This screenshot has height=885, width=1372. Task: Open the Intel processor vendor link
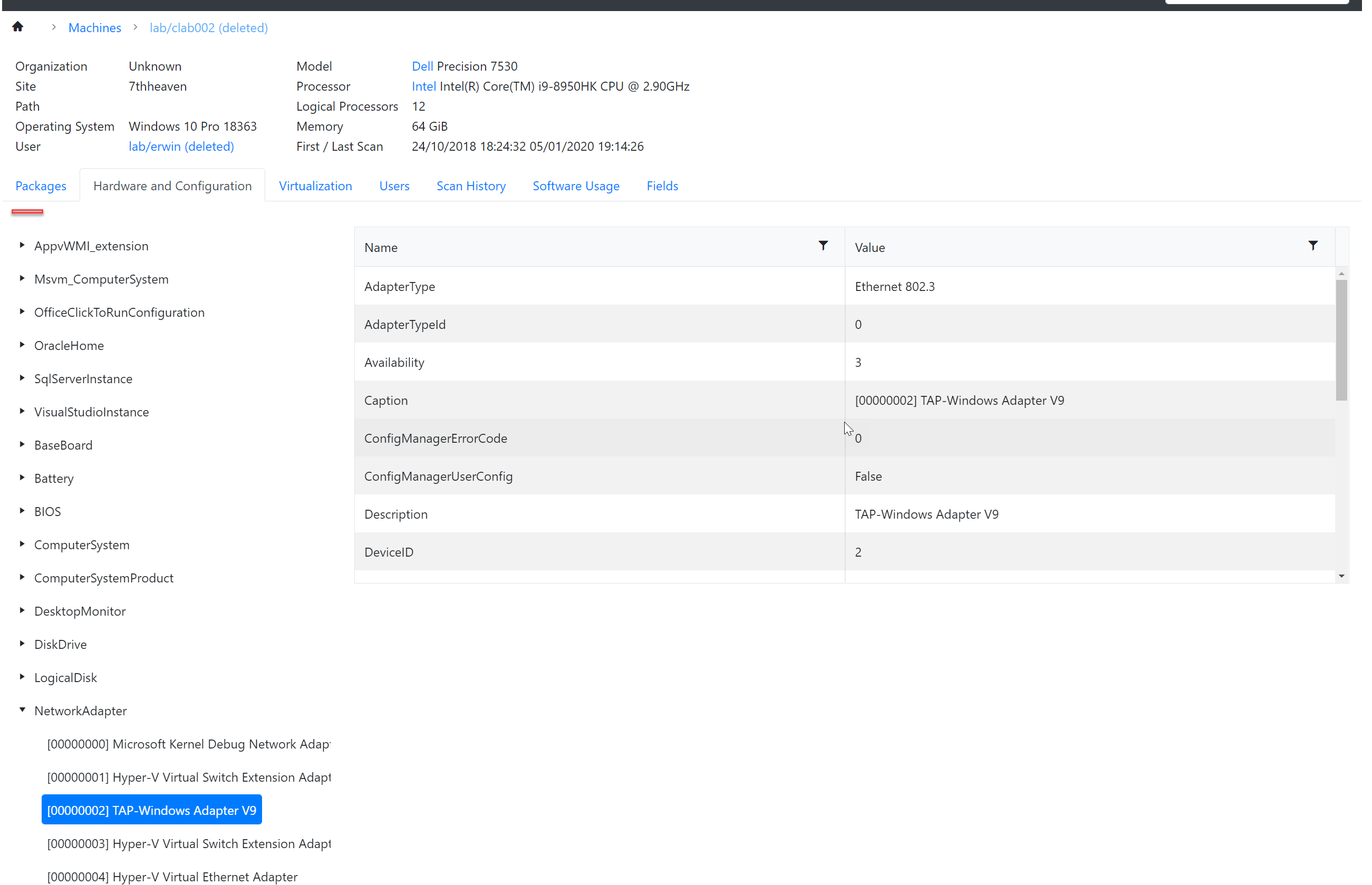click(x=423, y=86)
